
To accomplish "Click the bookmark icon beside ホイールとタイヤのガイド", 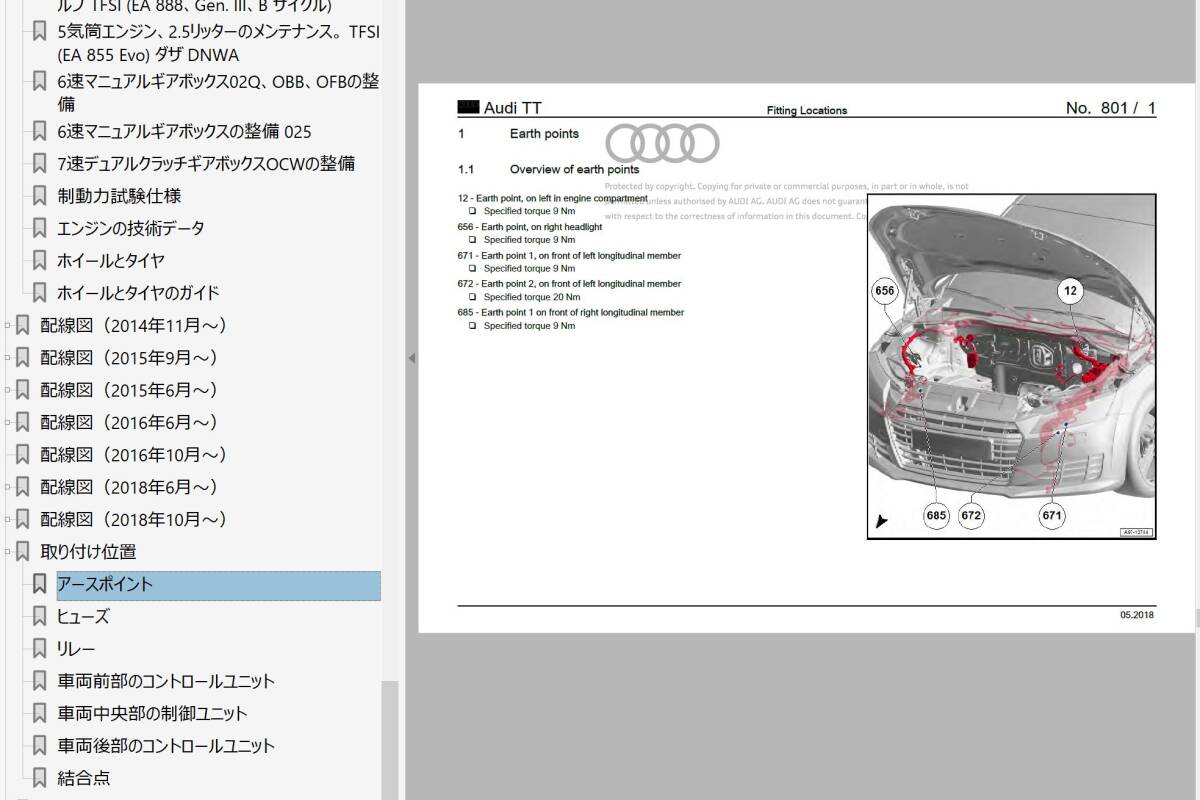I will point(39,293).
